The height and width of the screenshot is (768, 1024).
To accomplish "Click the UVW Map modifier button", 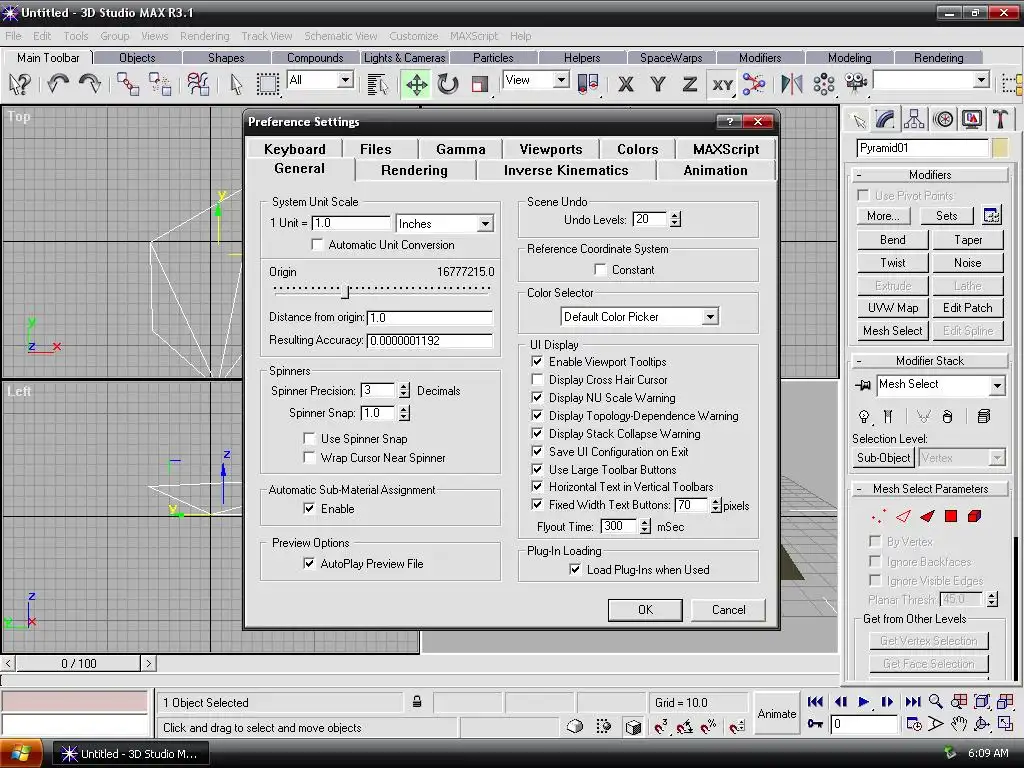I will pos(892,308).
